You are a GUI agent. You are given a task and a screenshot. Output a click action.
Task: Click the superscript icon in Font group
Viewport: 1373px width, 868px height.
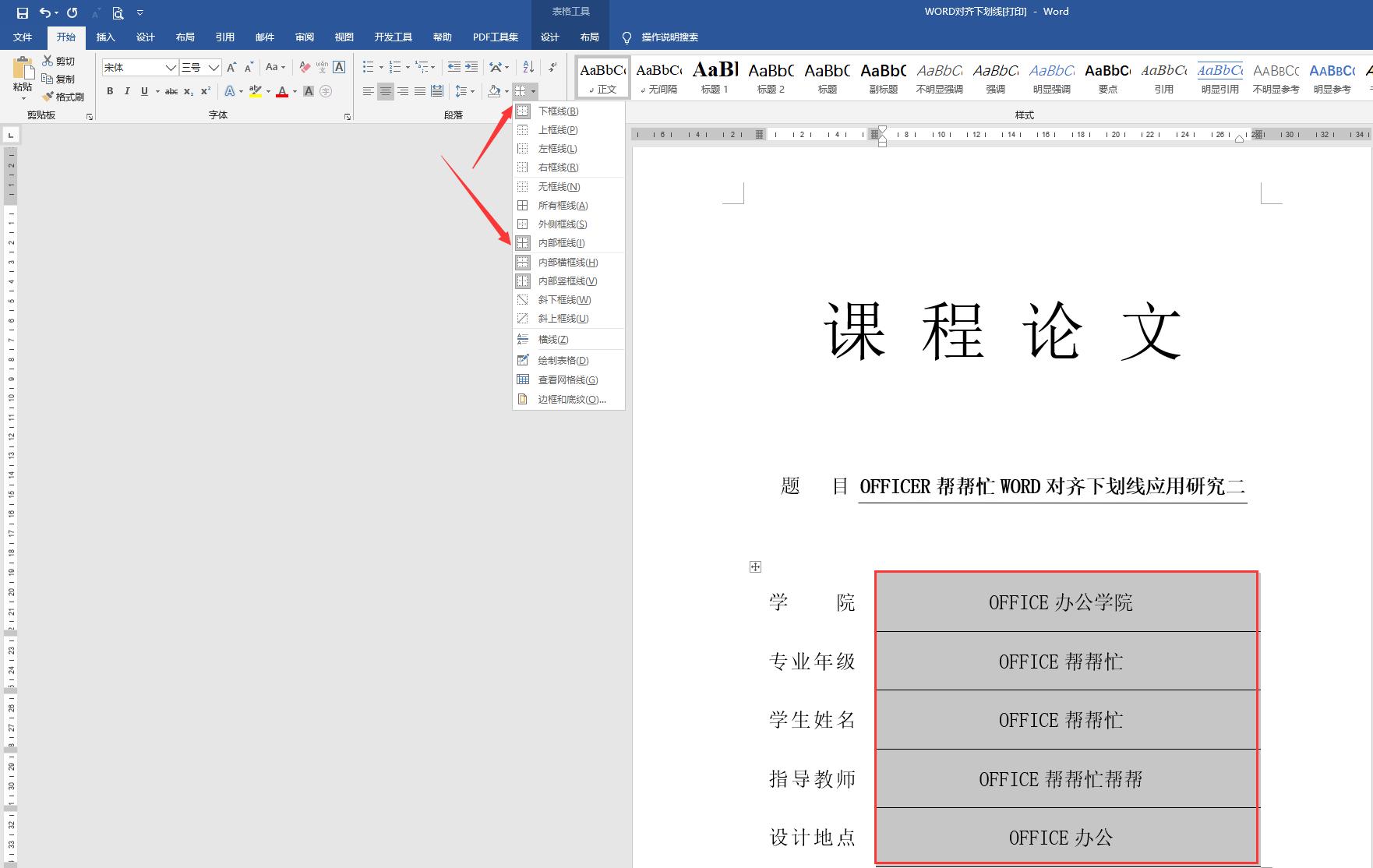tap(205, 91)
